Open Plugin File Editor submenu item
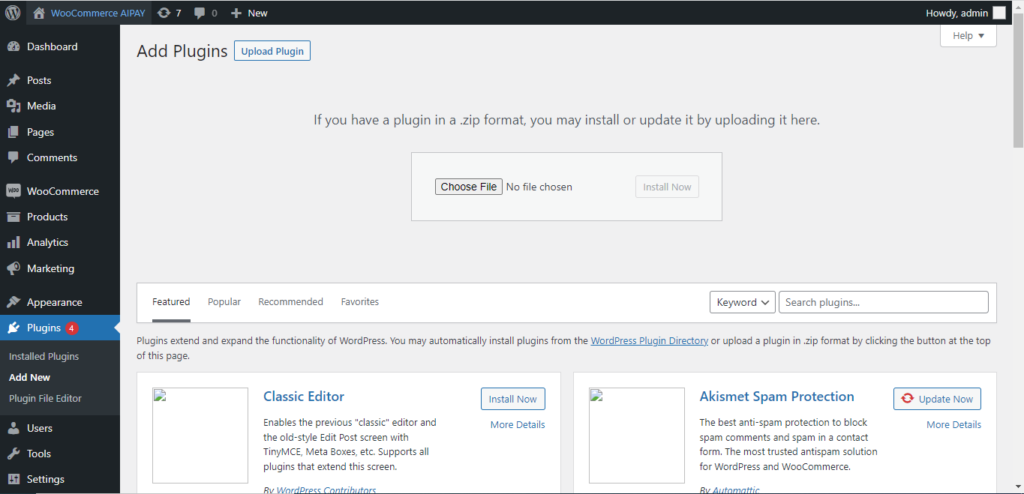Viewport: 1024px width, 494px height. pyautogui.click(x=45, y=399)
